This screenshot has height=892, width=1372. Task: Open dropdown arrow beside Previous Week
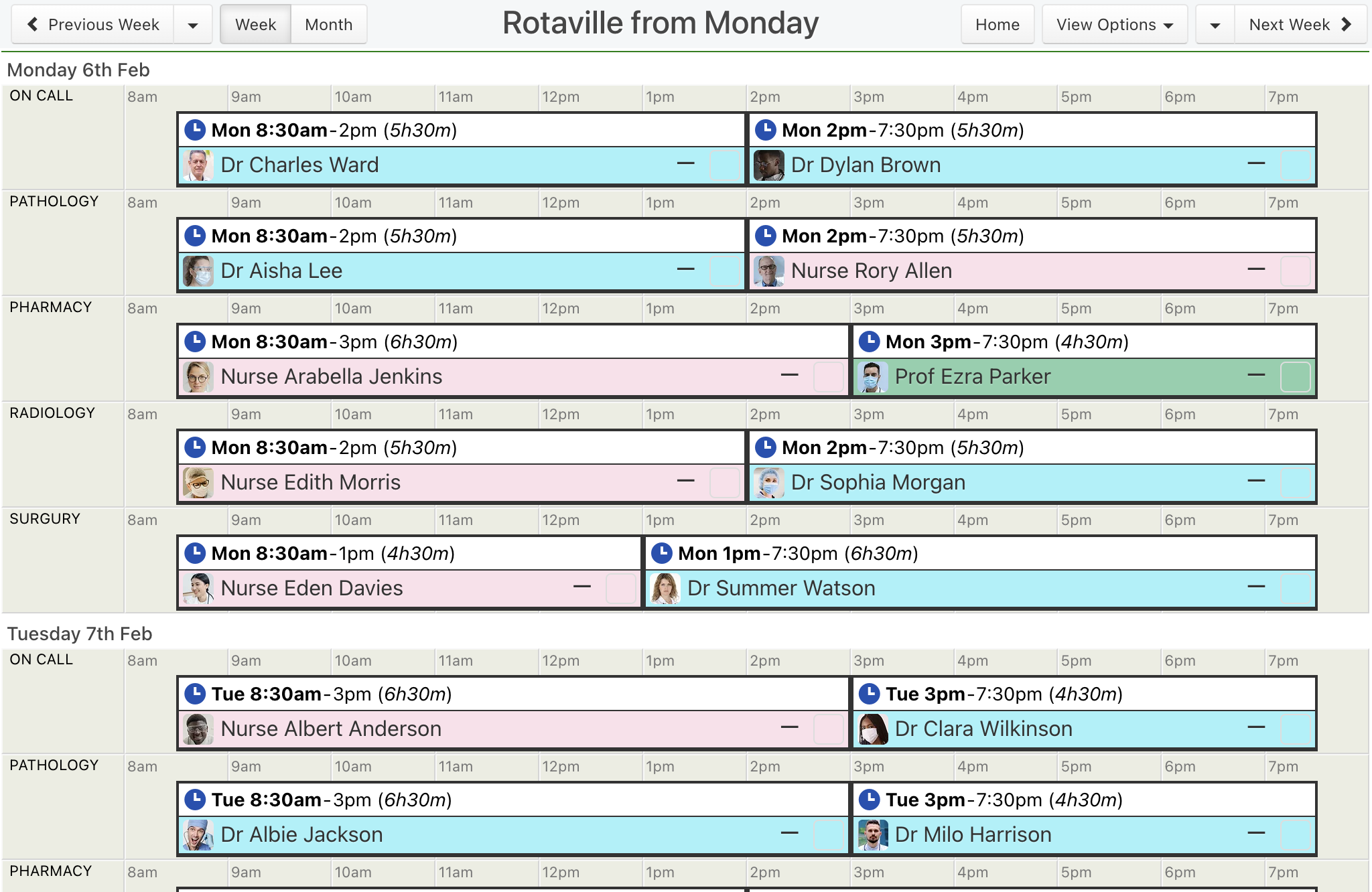pyautogui.click(x=193, y=25)
